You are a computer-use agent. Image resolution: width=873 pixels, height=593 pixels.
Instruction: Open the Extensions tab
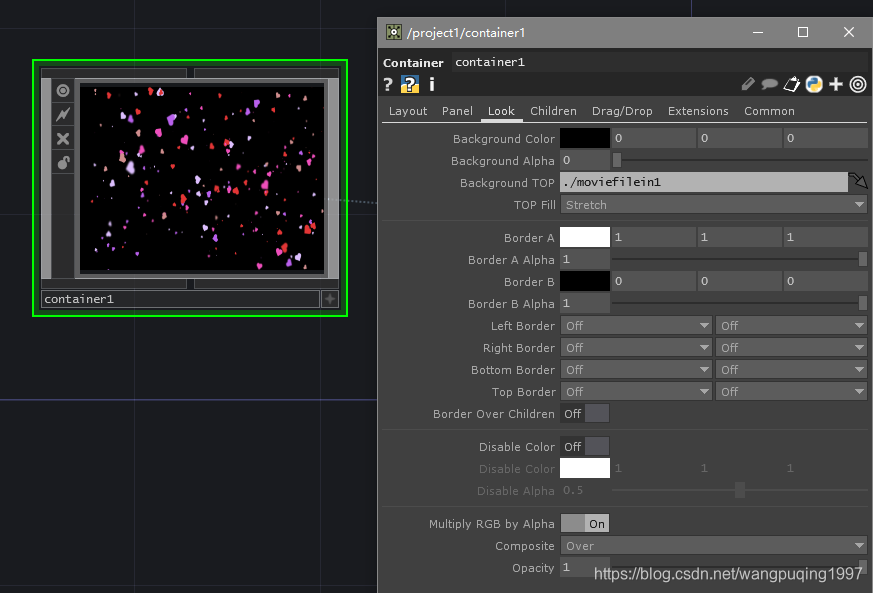(x=698, y=111)
